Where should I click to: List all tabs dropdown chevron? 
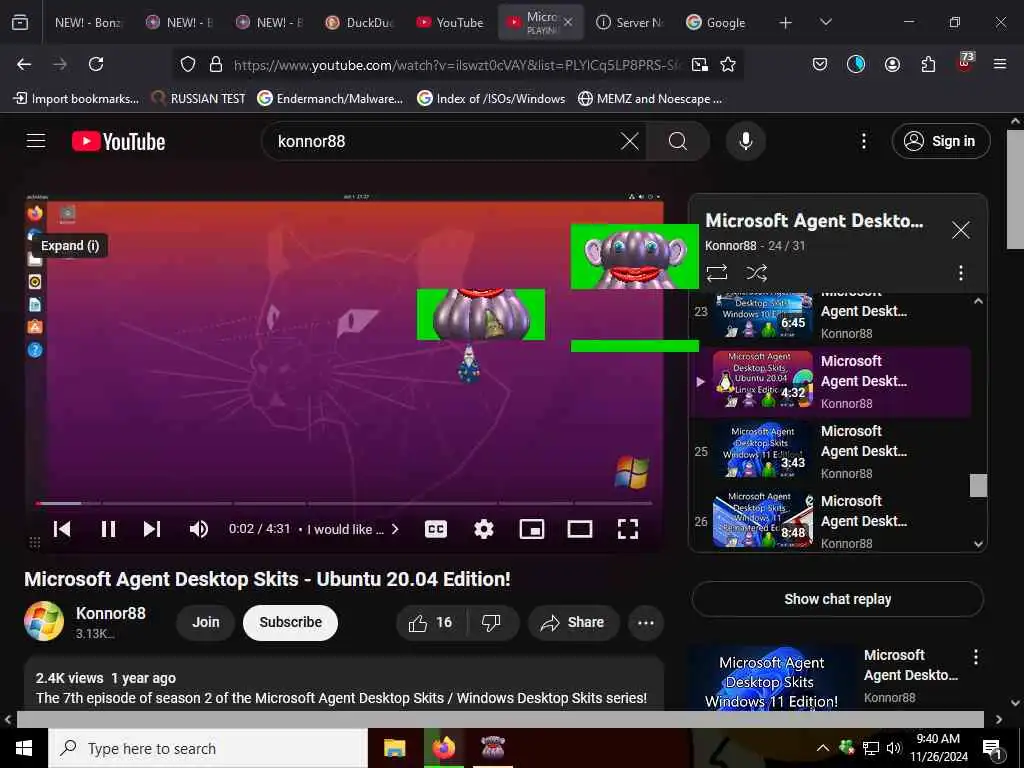[x=825, y=22]
